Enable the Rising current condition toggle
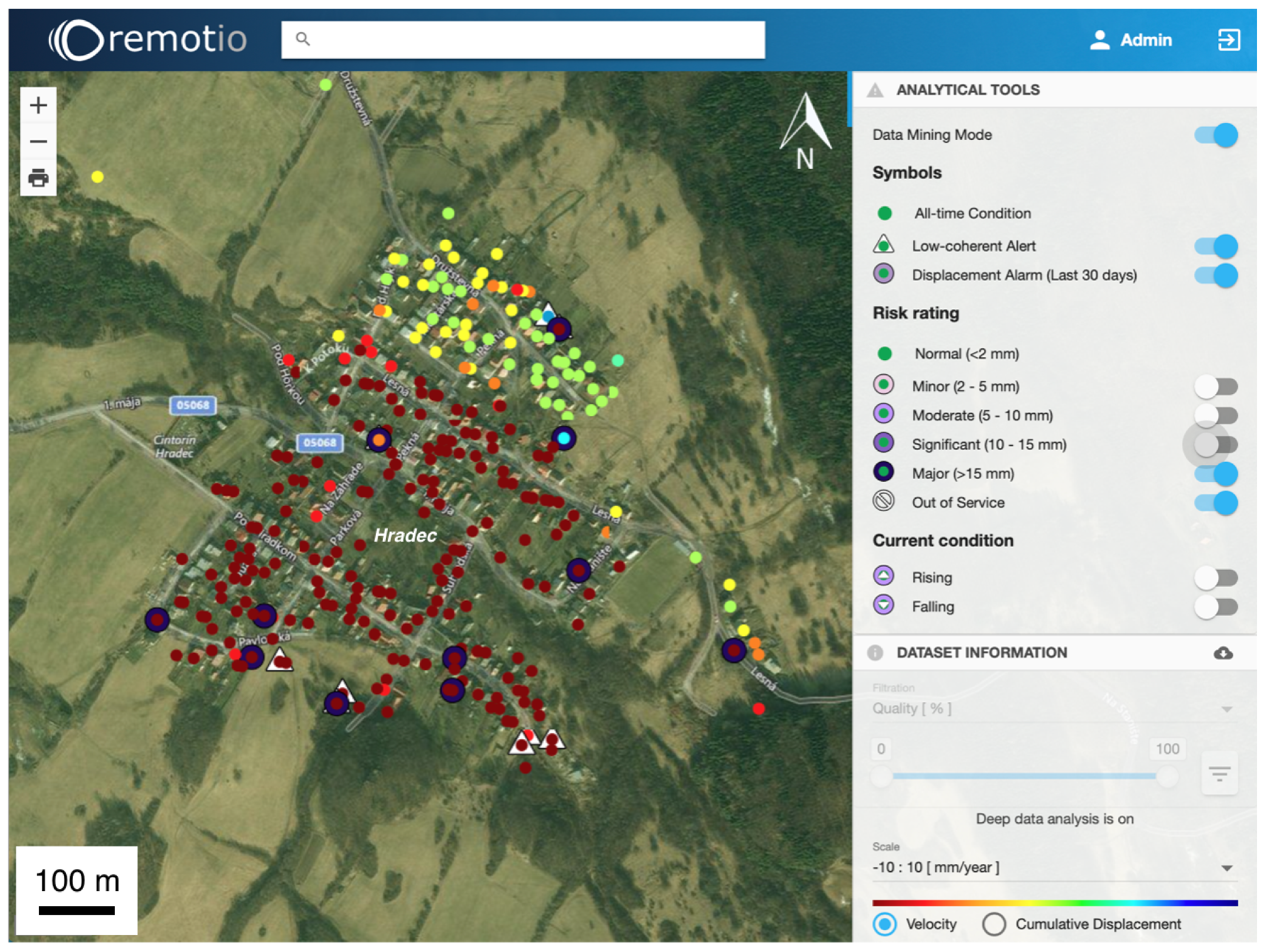The image size is (1267, 952). (1215, 577)
